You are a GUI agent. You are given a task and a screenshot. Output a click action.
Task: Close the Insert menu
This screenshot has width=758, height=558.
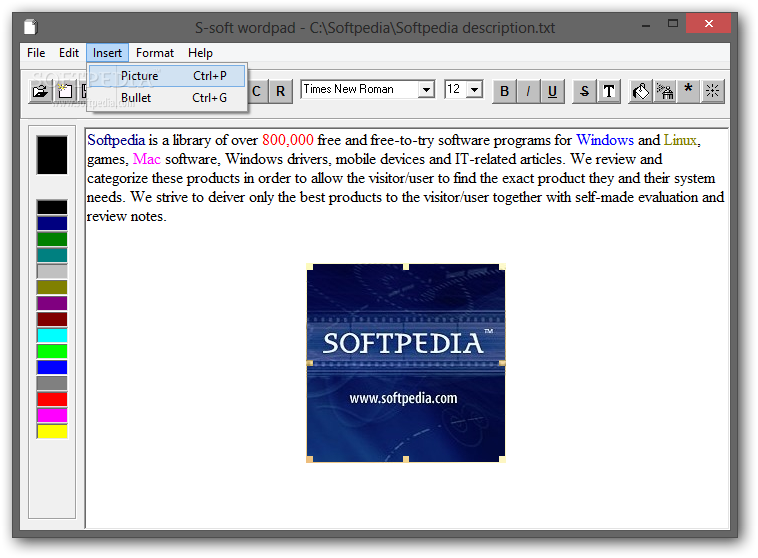(x=107, y=53)
